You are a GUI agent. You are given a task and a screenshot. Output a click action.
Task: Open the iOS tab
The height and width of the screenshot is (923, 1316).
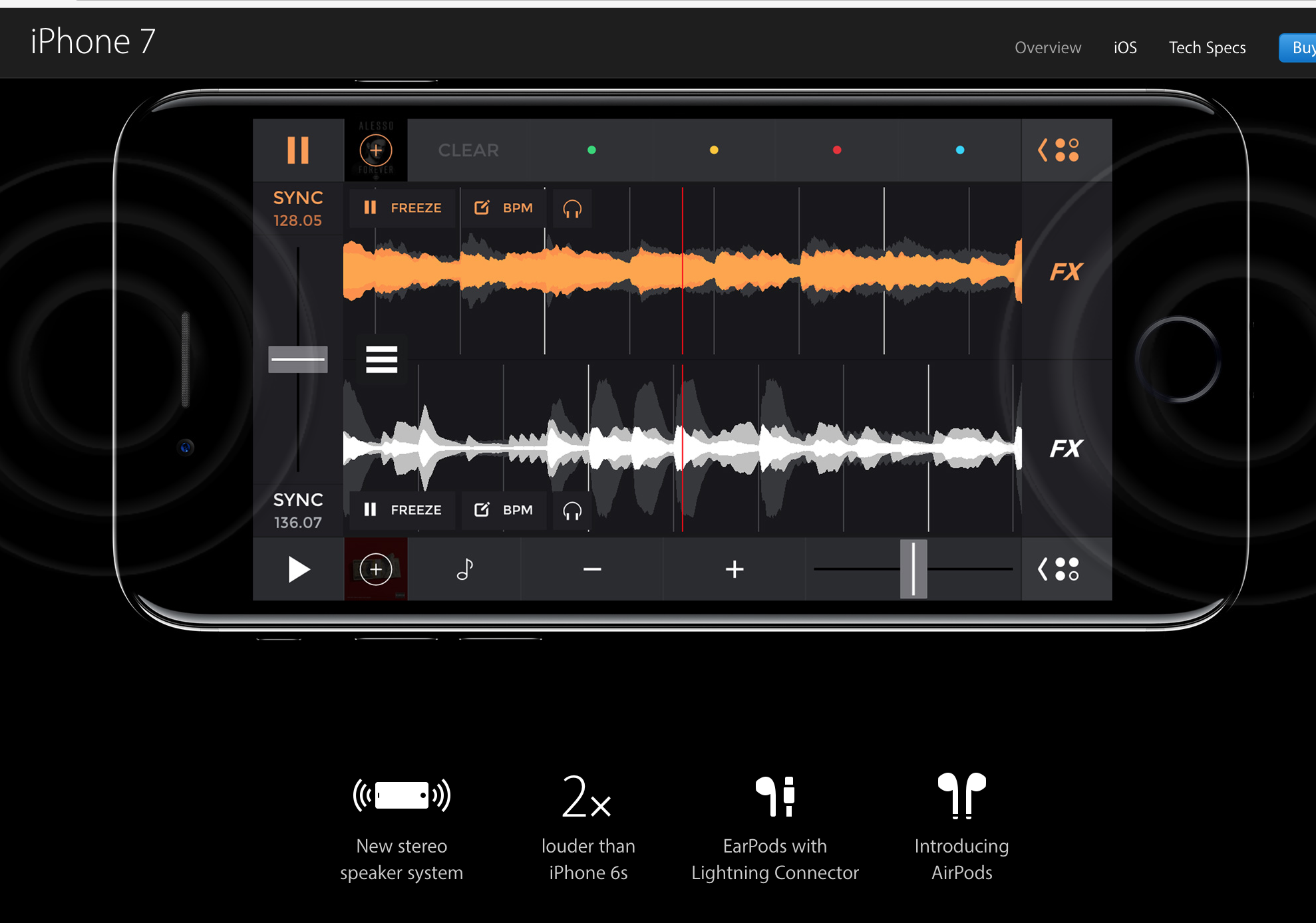pyautogui.click(x=1125, y=48)
